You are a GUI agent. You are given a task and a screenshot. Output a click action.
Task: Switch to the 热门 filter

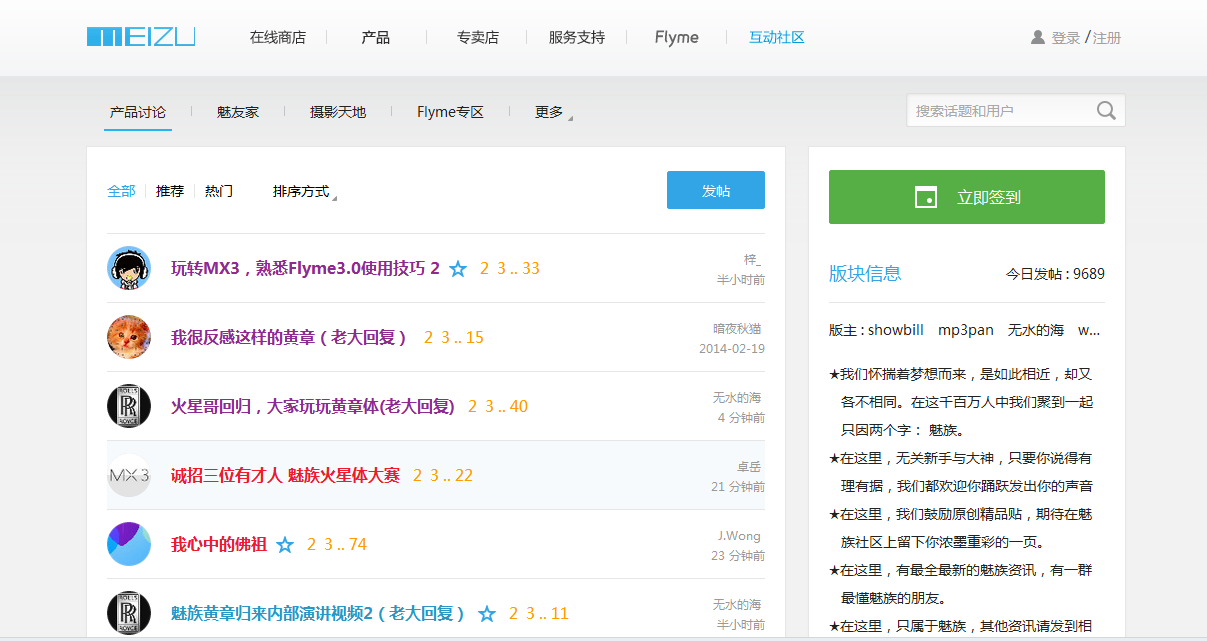click(219, 191)
